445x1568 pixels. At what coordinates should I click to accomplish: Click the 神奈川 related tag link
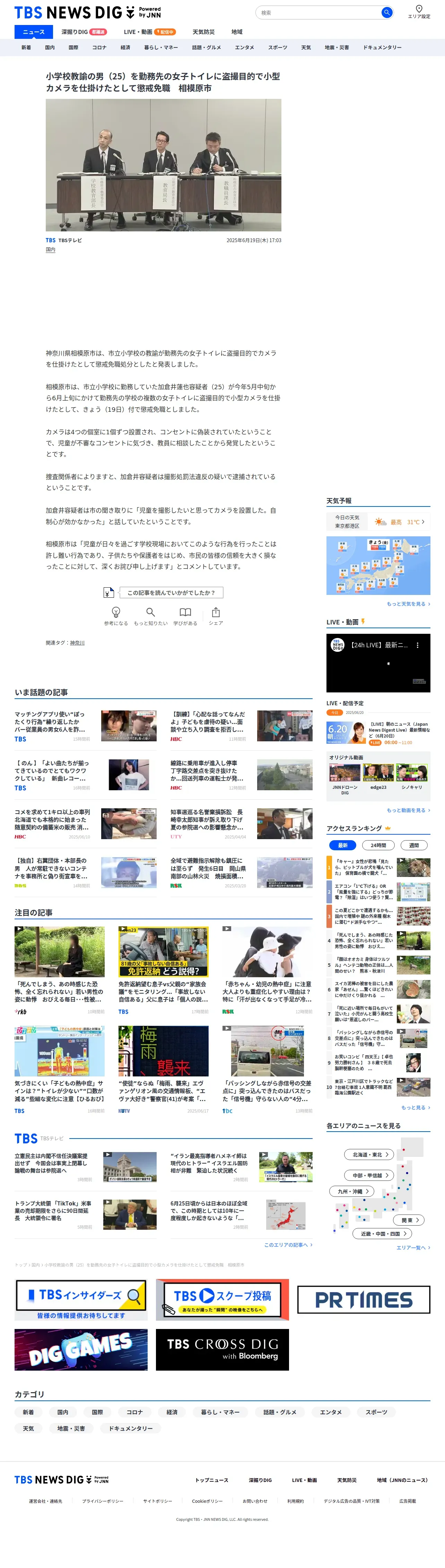pyautogui.click(x=77, y=643)
